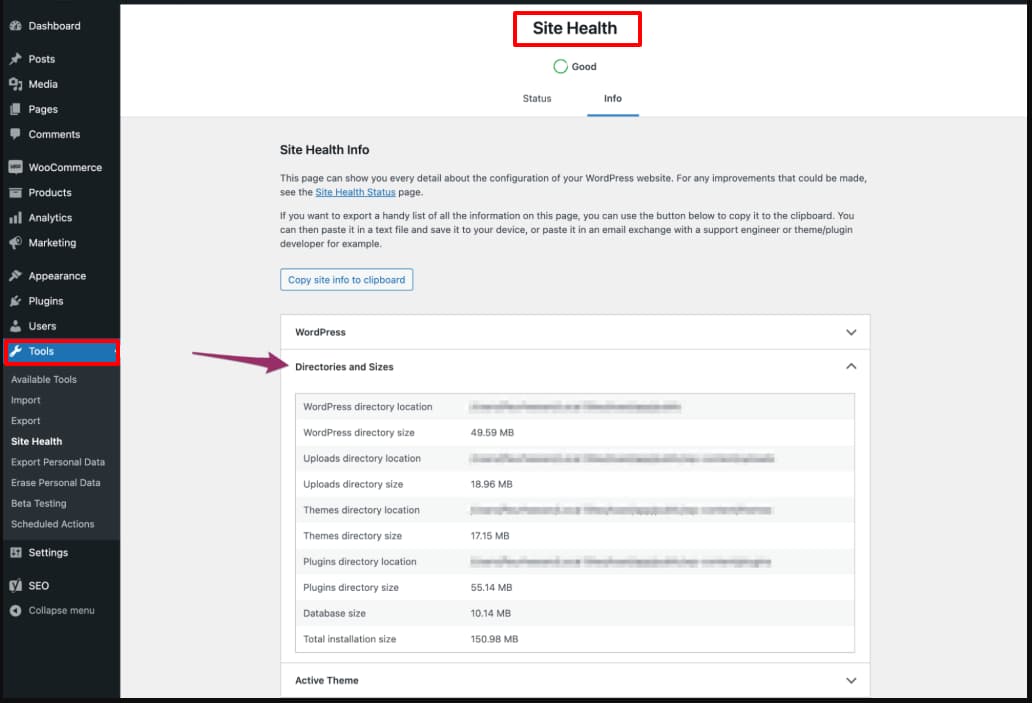Open WooCommerce menu label
The image size is (1032, 703).
(x=65, y=167)
